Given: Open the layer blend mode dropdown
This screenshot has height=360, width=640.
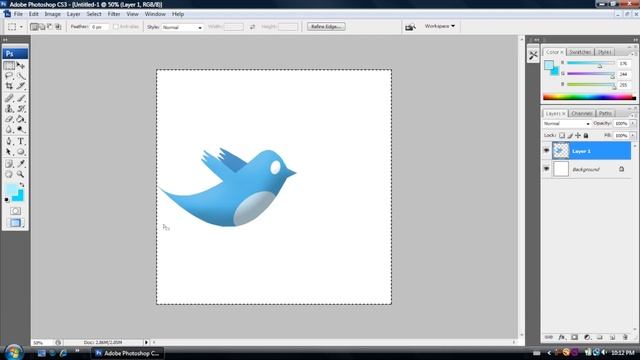Looking at the screenshot, I should point(567,124).
